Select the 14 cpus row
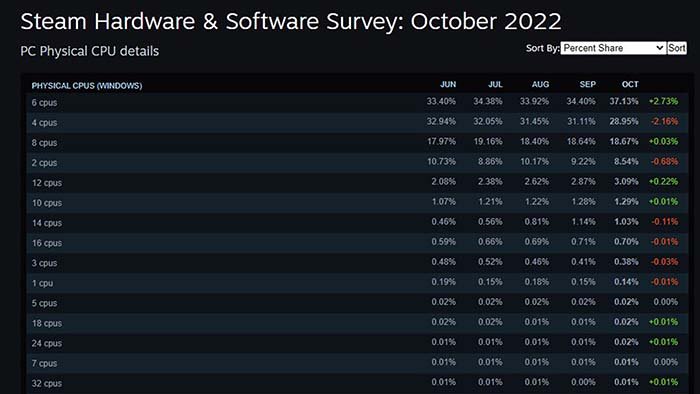The width and height of the screenshot is (700, 394). tap(357, 223)
